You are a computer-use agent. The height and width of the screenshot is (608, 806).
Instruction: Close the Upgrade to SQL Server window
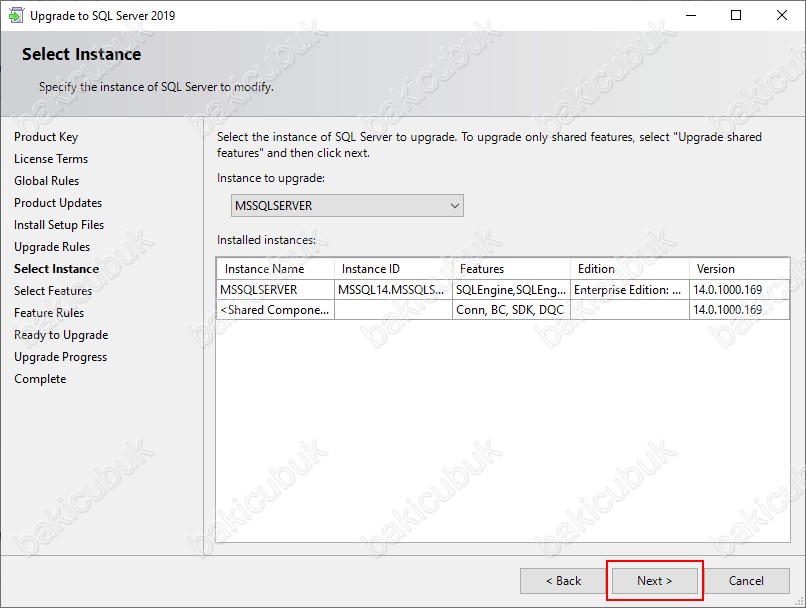click(x=782, y=15)
